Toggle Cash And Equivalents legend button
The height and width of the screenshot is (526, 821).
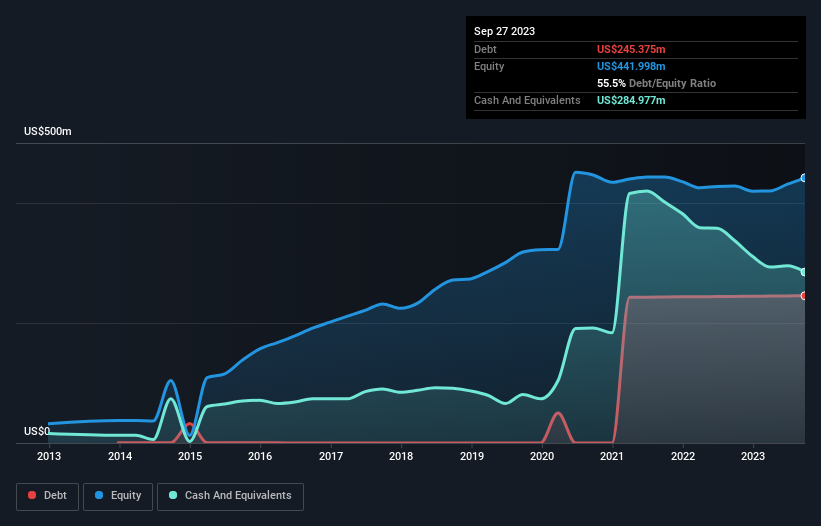pyautogui.click(x=230, y=496)
